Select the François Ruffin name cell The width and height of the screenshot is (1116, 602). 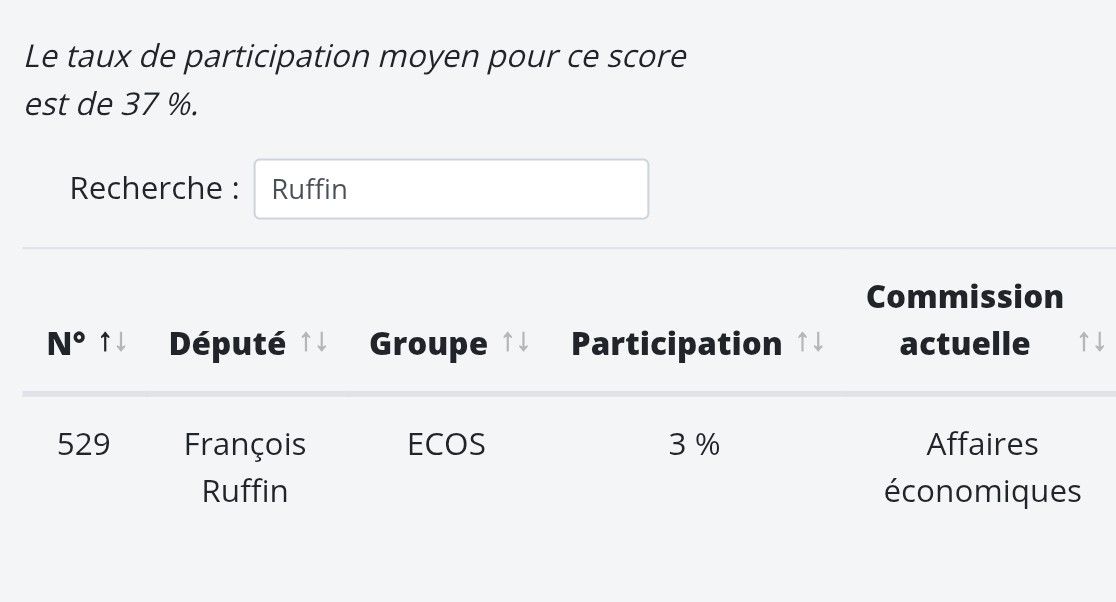pyautogui.click(x=245, y=468)
